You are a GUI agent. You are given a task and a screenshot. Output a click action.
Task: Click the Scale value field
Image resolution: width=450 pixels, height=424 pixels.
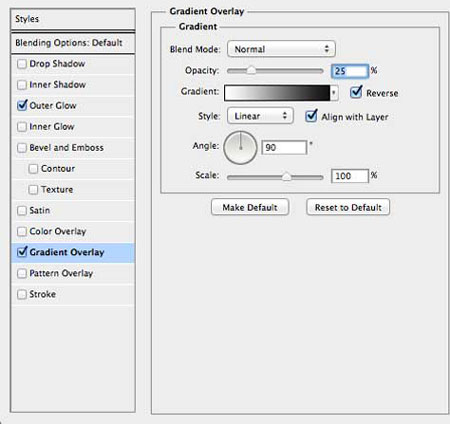pos(350,176)
